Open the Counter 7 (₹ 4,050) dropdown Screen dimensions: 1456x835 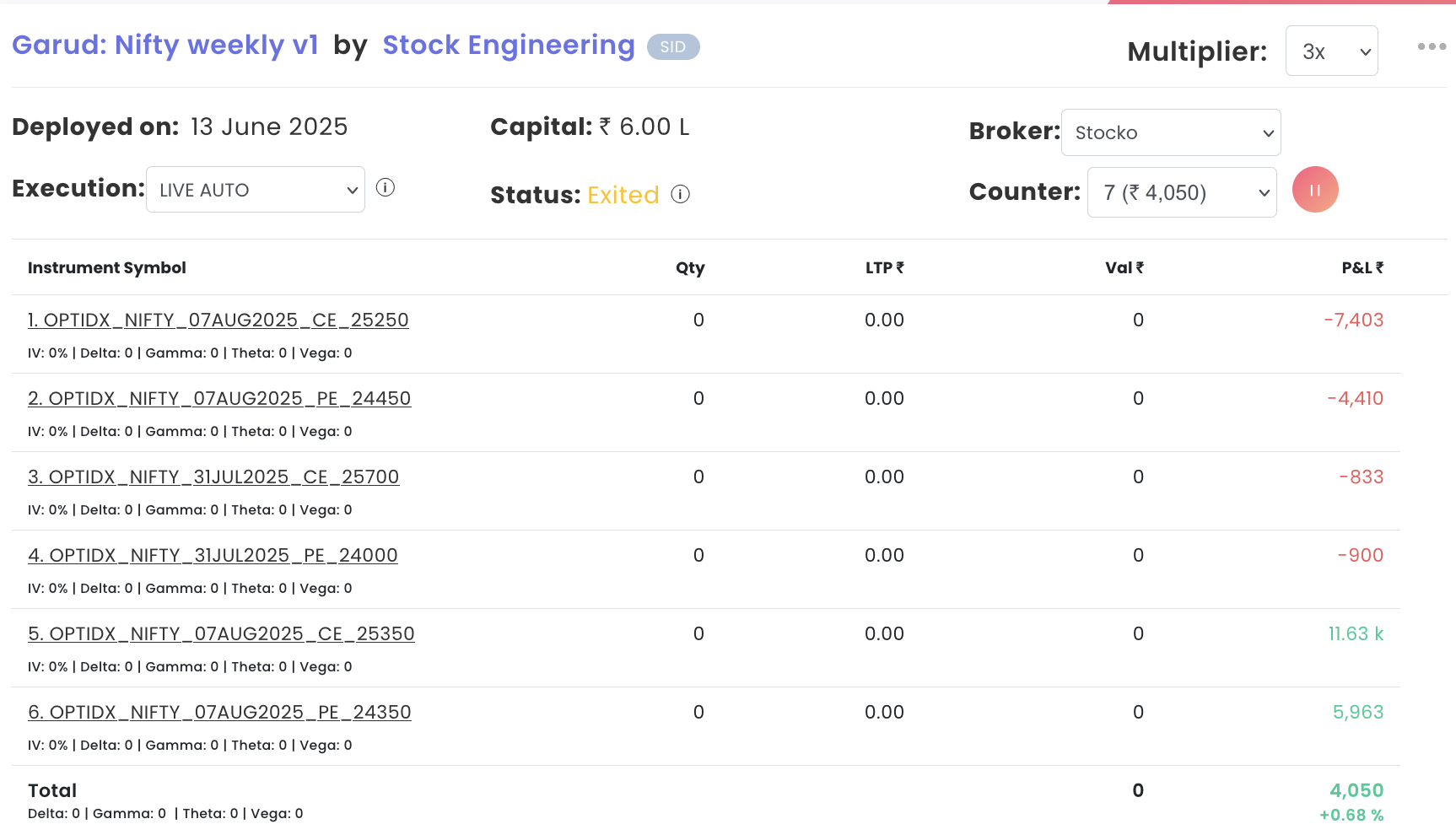[1181, 193]
